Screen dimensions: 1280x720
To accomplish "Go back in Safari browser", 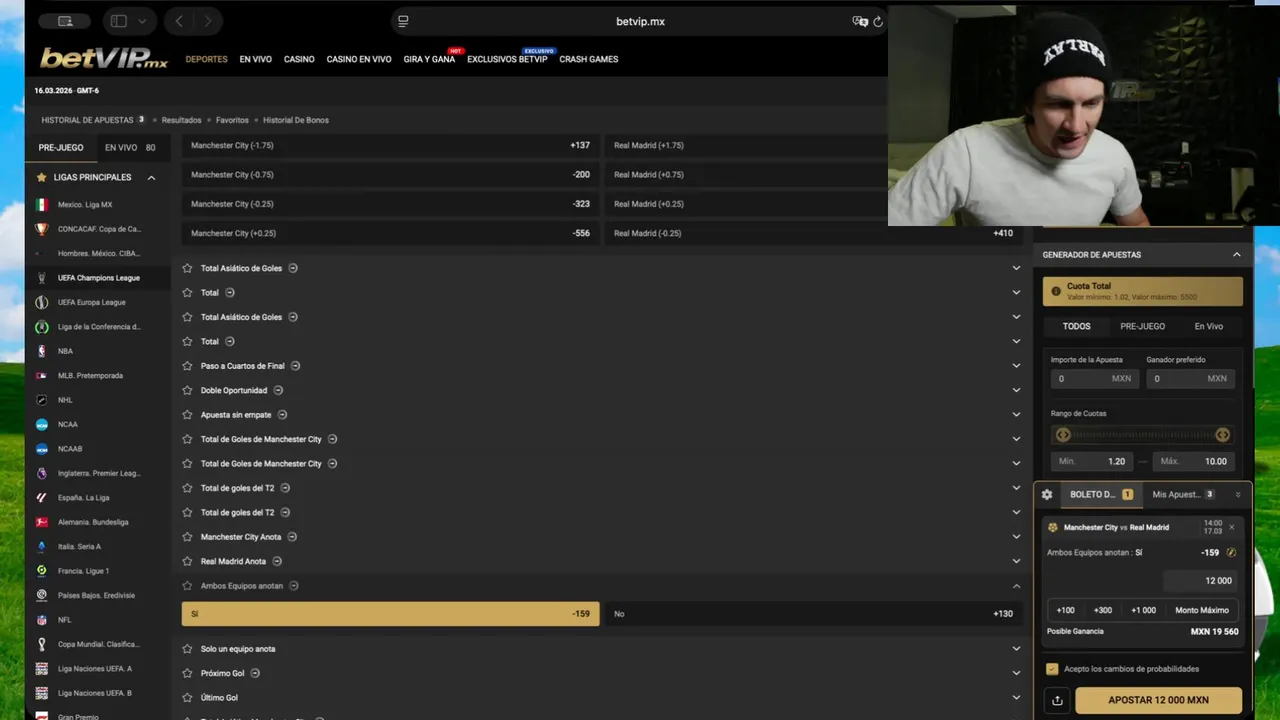I will point(179,21).
